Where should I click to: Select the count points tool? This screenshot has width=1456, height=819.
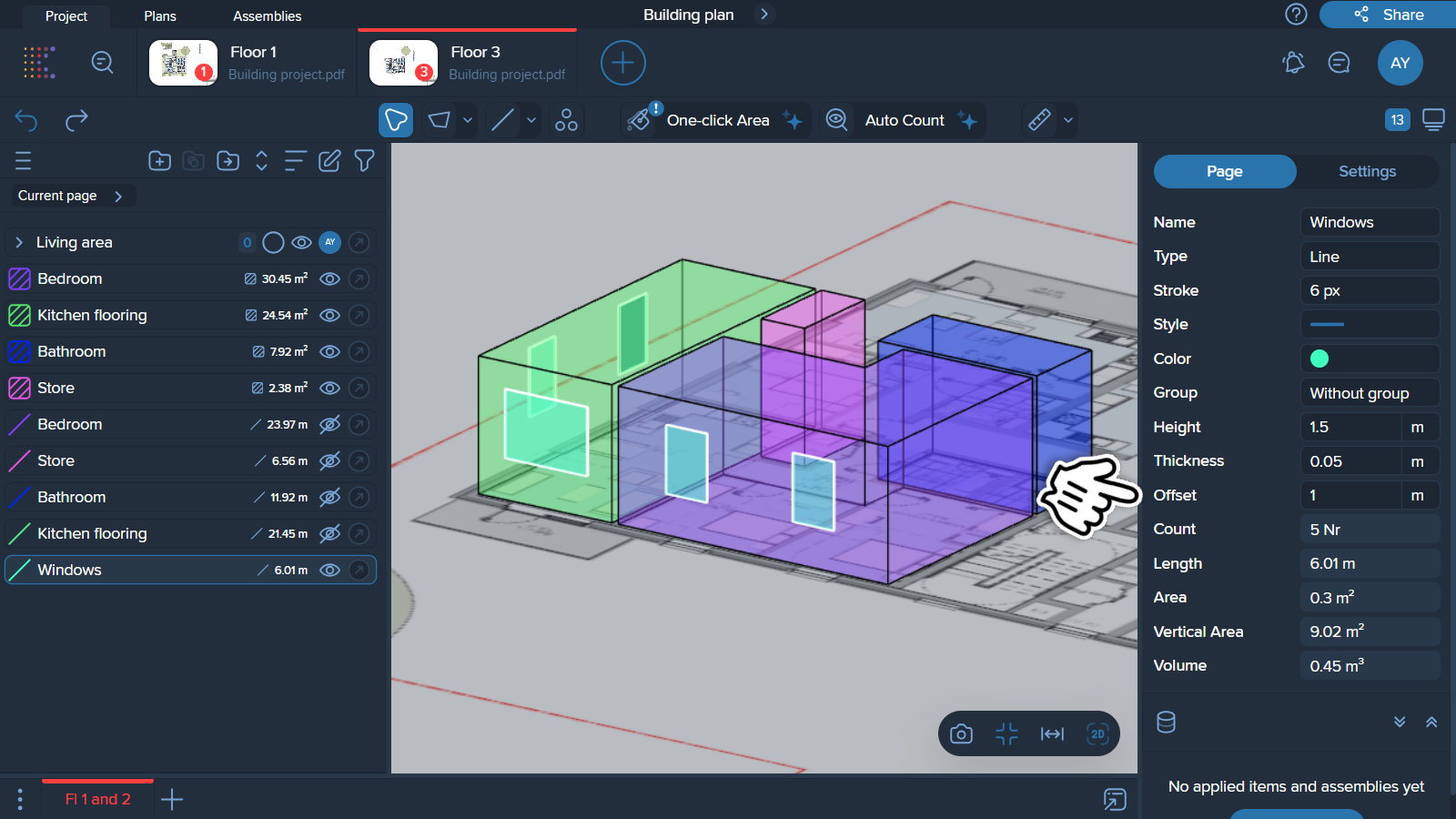[x=566, y=120]
